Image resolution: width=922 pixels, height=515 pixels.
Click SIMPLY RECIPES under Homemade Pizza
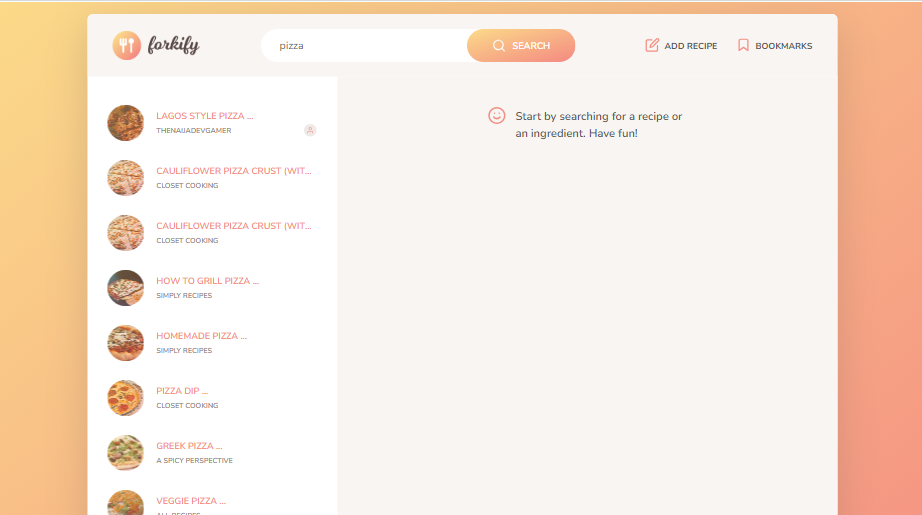(x=184, y=350)
